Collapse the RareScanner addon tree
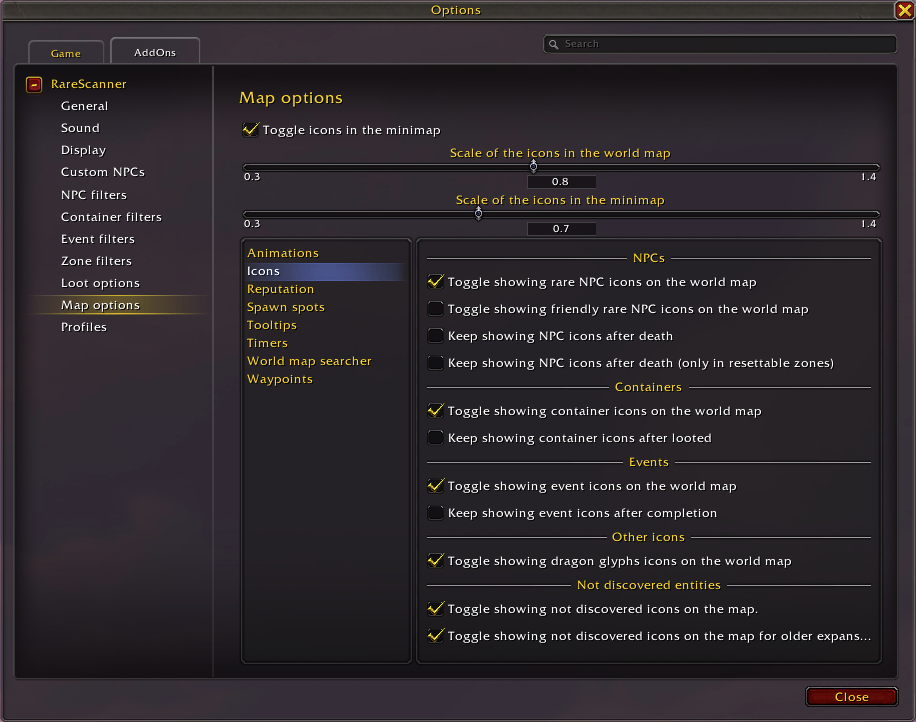Image resolution: width=916 pixels, height=722 pixels. click(x=34, y=84)
